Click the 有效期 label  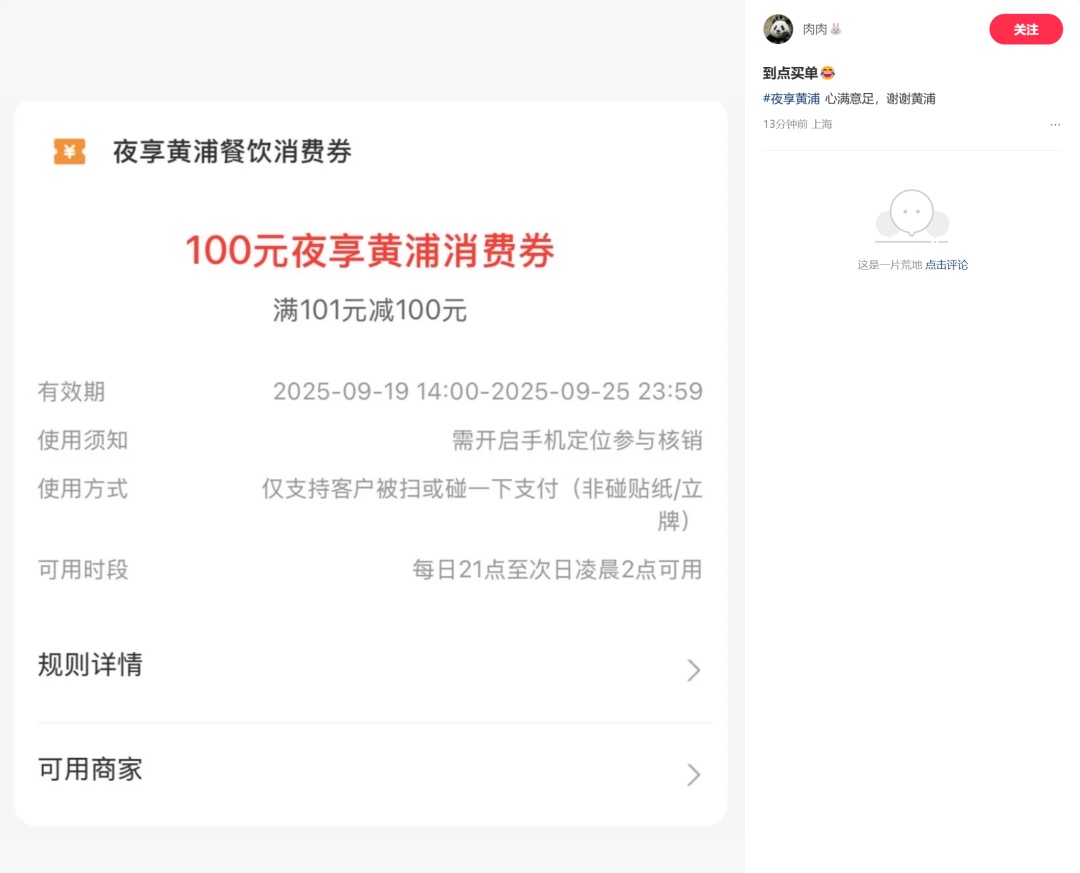click(x=72, y=391)
